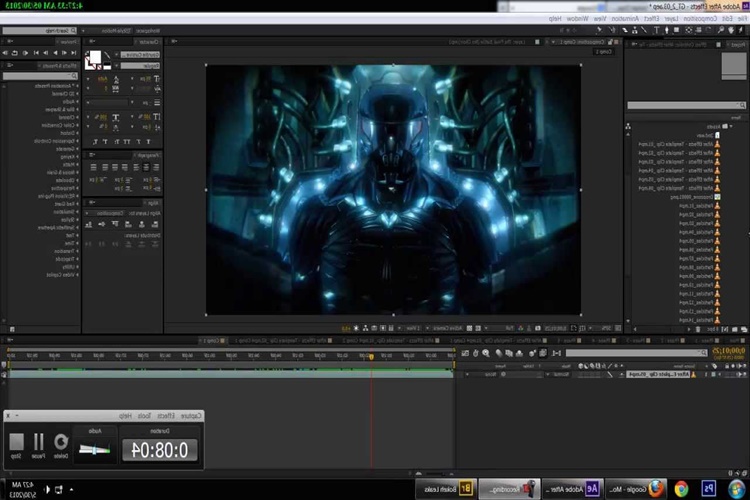Open Photoshop from the taskbar
The image size is (750, 500).
coord(708,489)
